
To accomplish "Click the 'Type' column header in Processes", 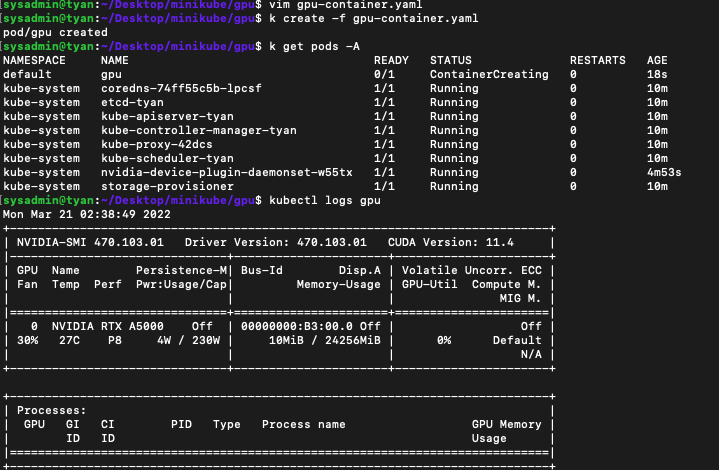I will coord(227,424).
